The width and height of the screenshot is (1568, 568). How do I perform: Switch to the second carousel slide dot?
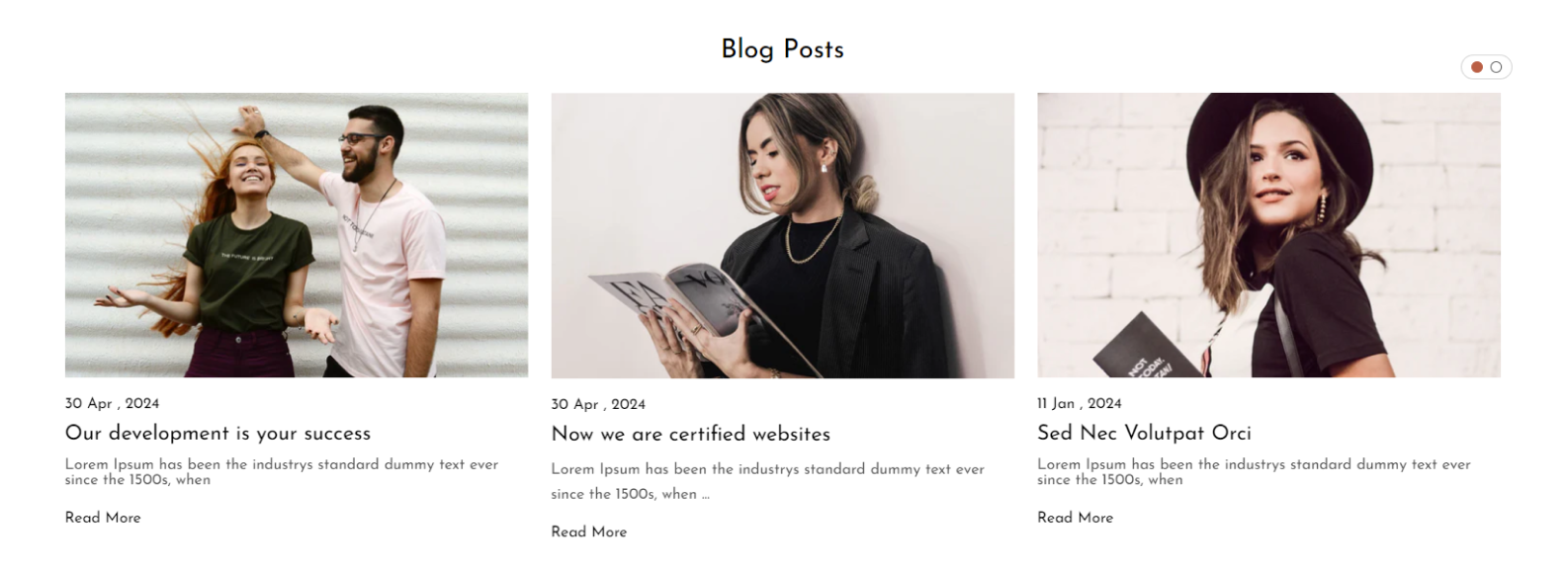pos(1496,67)
